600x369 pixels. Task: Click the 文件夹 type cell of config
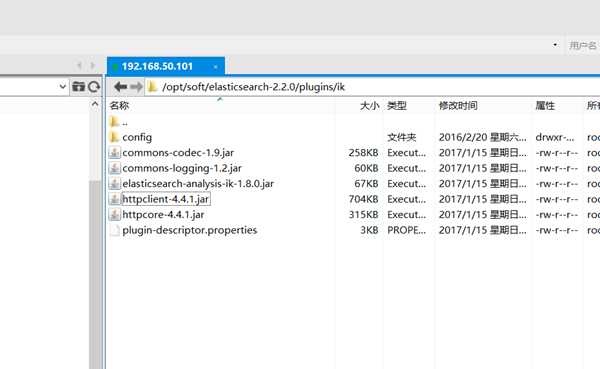(x=401, y=137)
